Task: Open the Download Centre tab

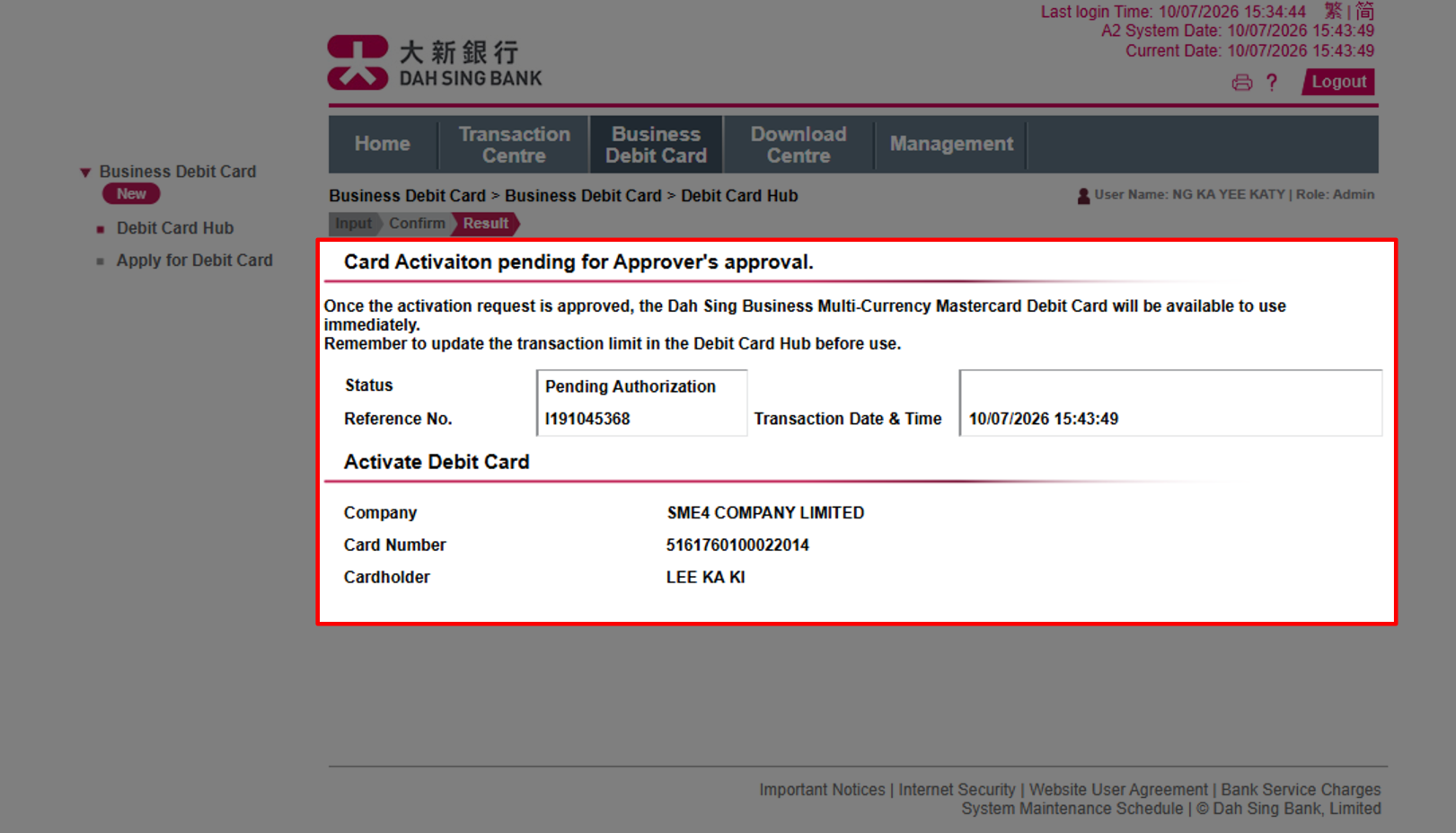Action: tap(797, 144)
